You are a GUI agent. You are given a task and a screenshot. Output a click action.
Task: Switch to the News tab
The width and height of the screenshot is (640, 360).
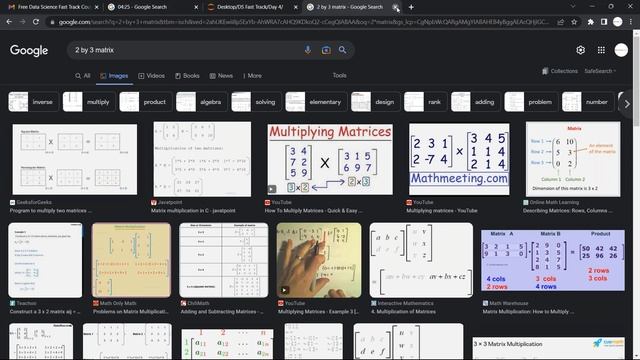[221, 76]
